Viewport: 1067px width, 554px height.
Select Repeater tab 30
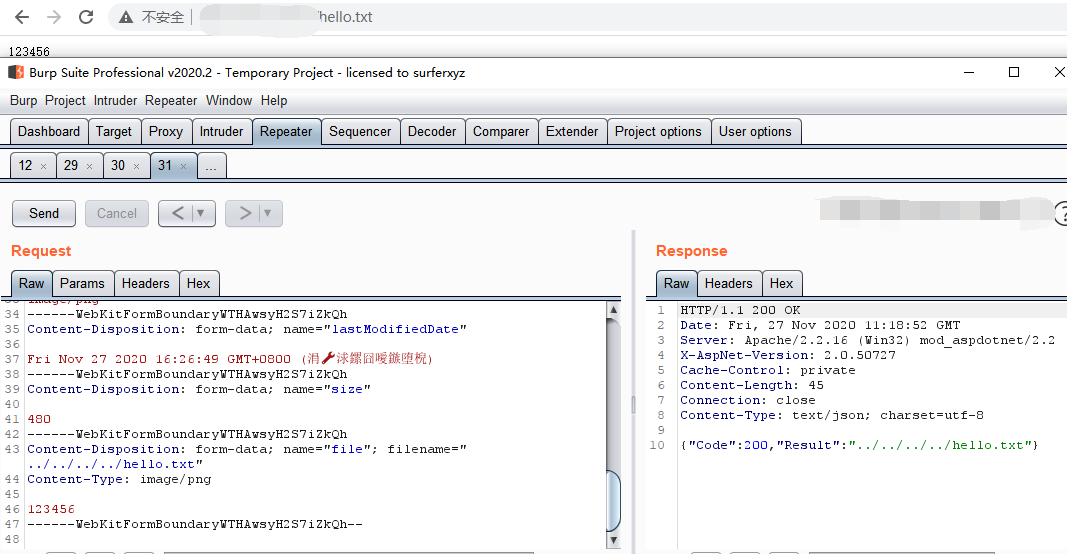(x=118, y=165)
